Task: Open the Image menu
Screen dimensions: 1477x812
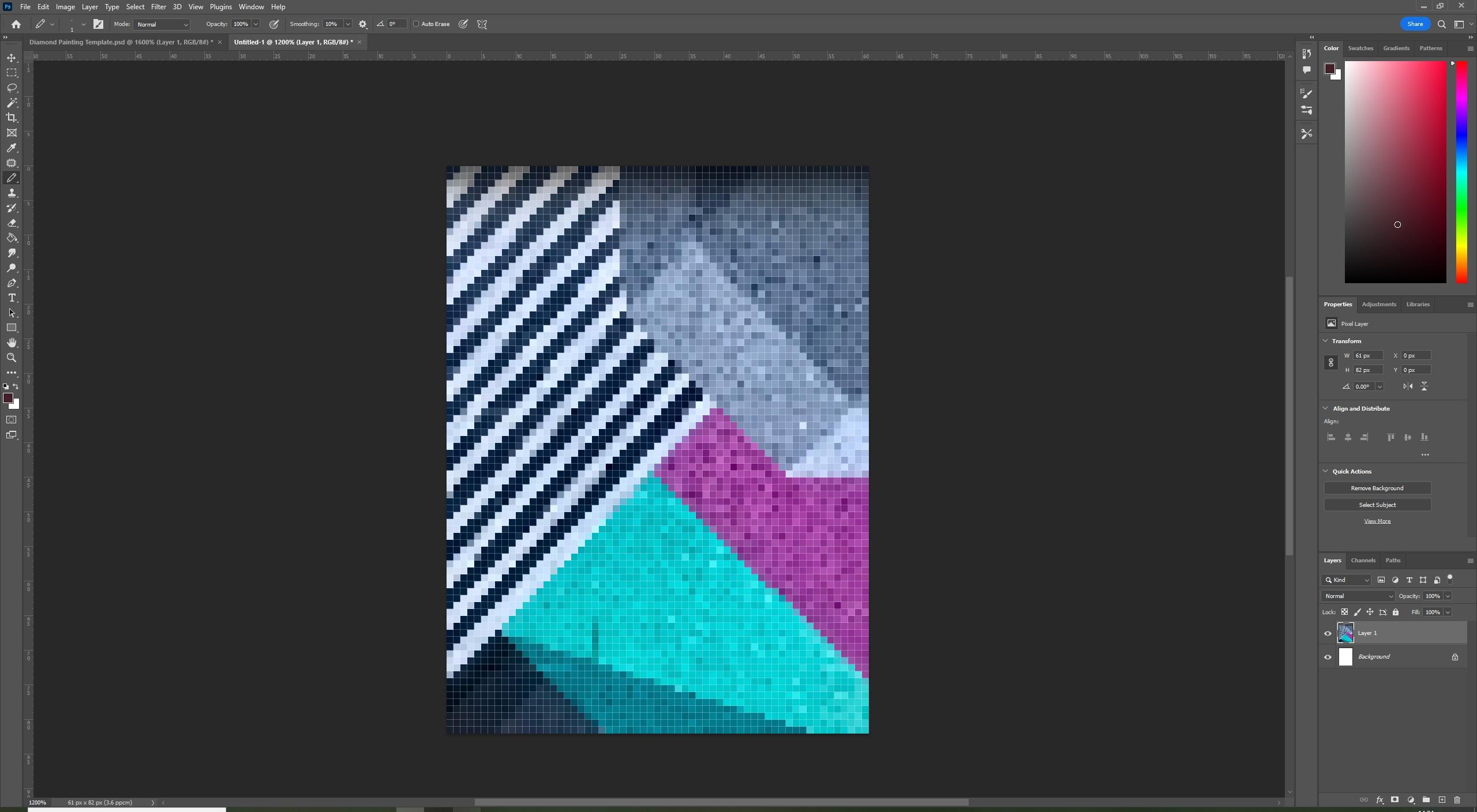Action: 65,7
